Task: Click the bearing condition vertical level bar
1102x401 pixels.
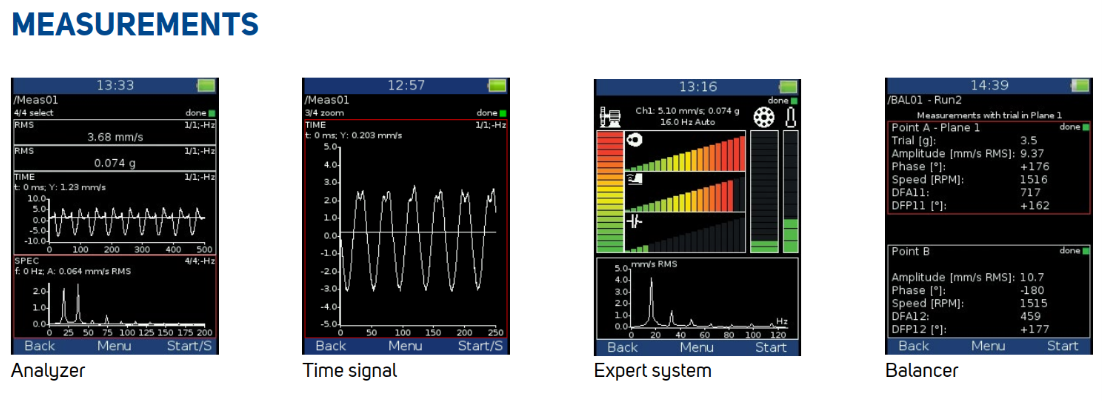Action: [x=765, y=191]
